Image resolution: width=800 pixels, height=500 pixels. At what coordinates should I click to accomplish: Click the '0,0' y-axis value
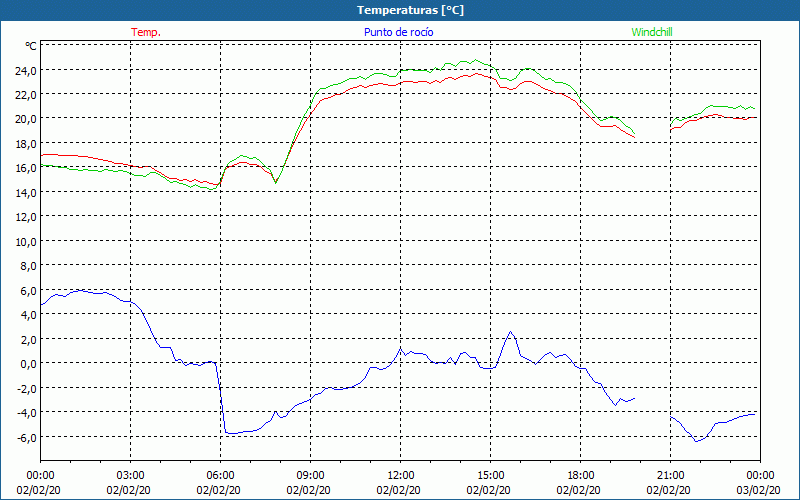tap(28, 364)
